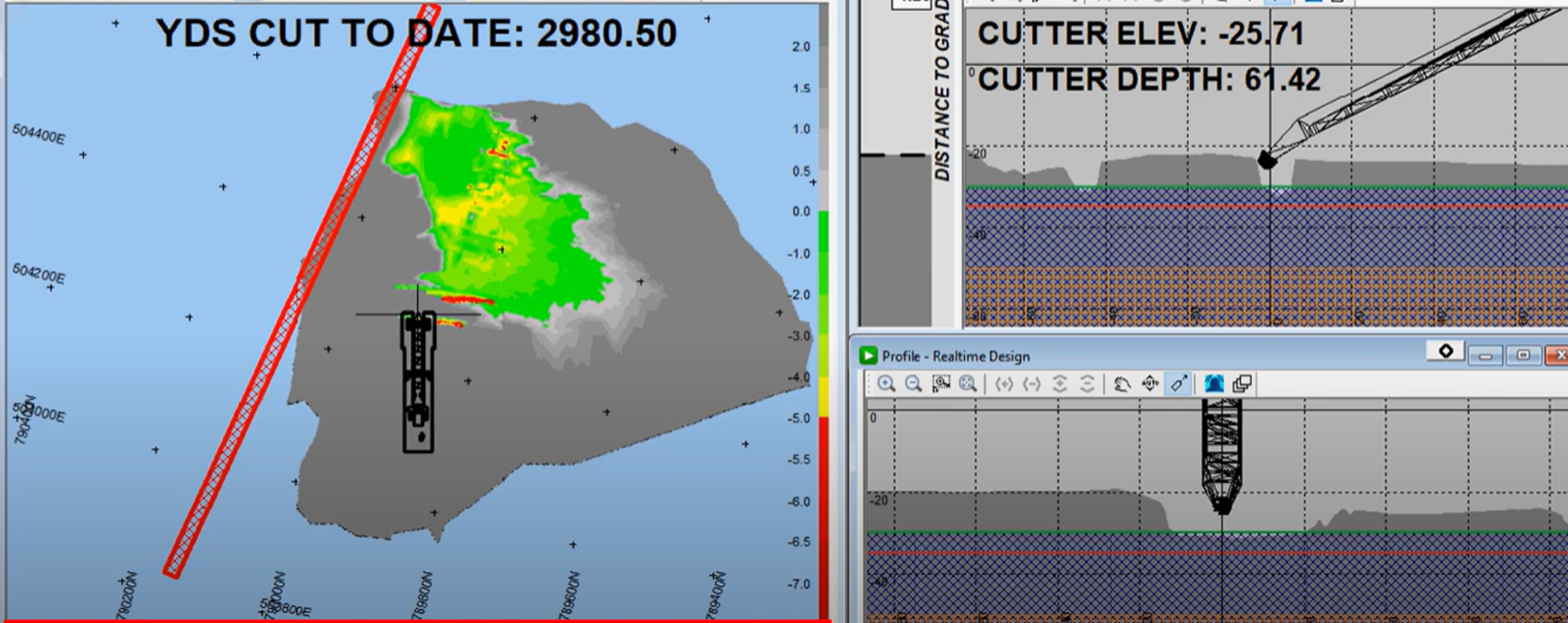Shrink horizontal scale with (-) icon
This screenshot has width=1568, height=623.
[1032, 384]
